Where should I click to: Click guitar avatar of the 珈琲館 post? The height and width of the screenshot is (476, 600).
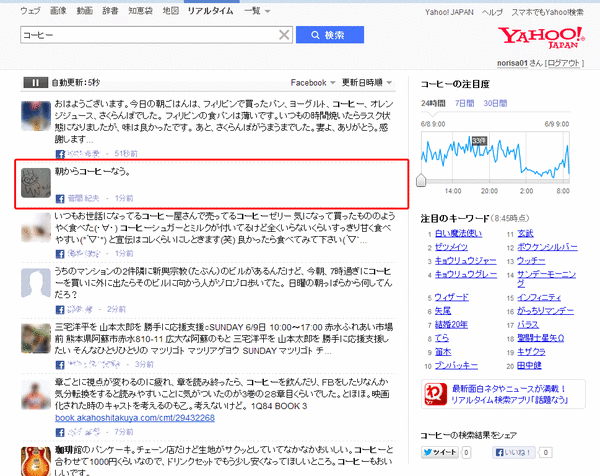tap(36, 461)
